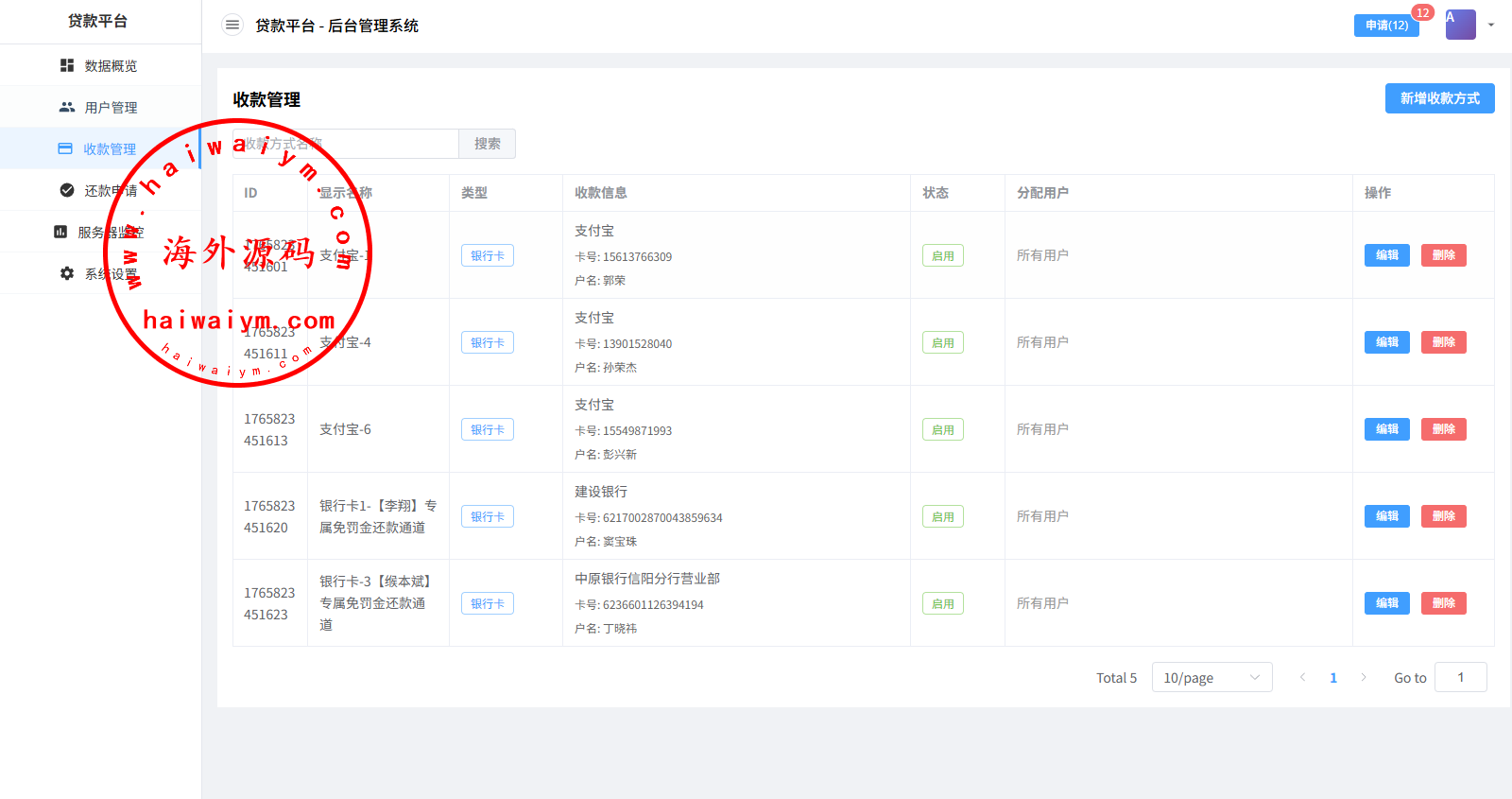Click the 数据概览 dashboard icon

(x=67, y=65)
